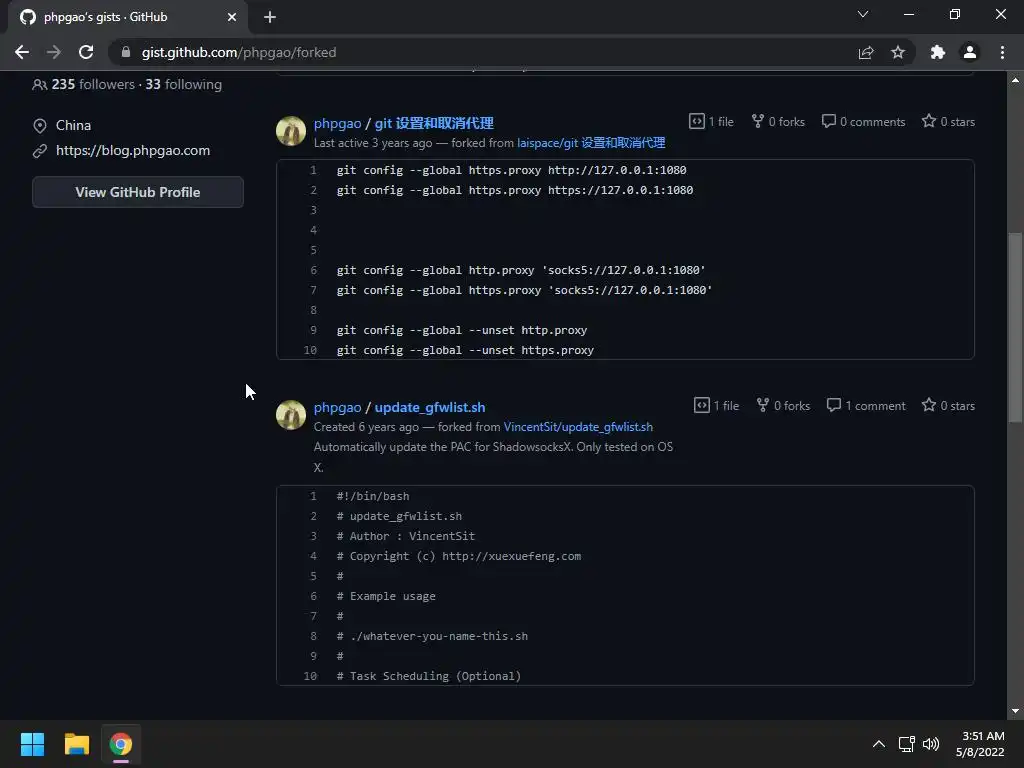Open phpgao author link of git proxy gist
This screenshot has width=1024, height=768.
click(x=337, y=123)
